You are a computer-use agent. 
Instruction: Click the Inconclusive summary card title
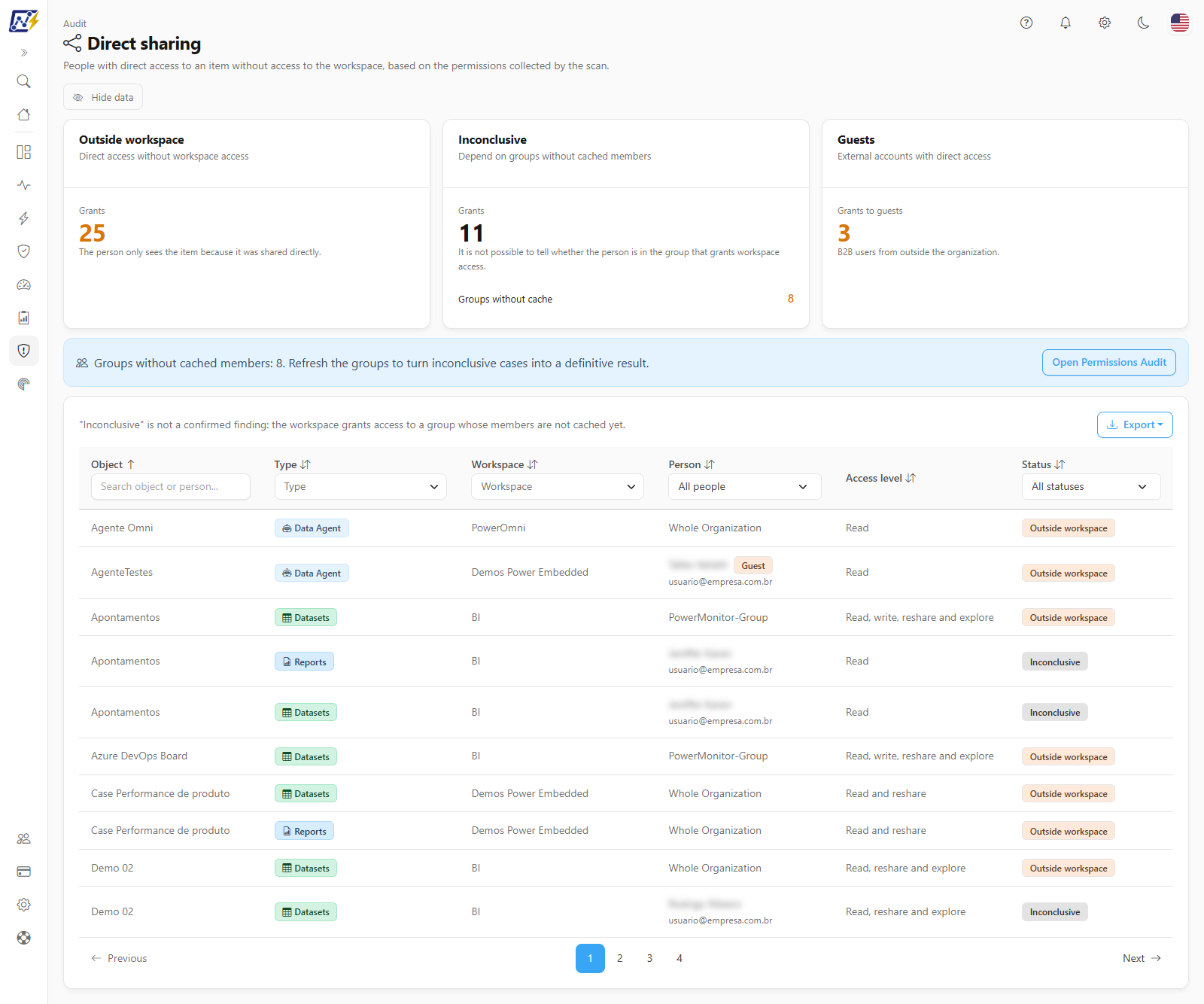click(x=492, y=139)
